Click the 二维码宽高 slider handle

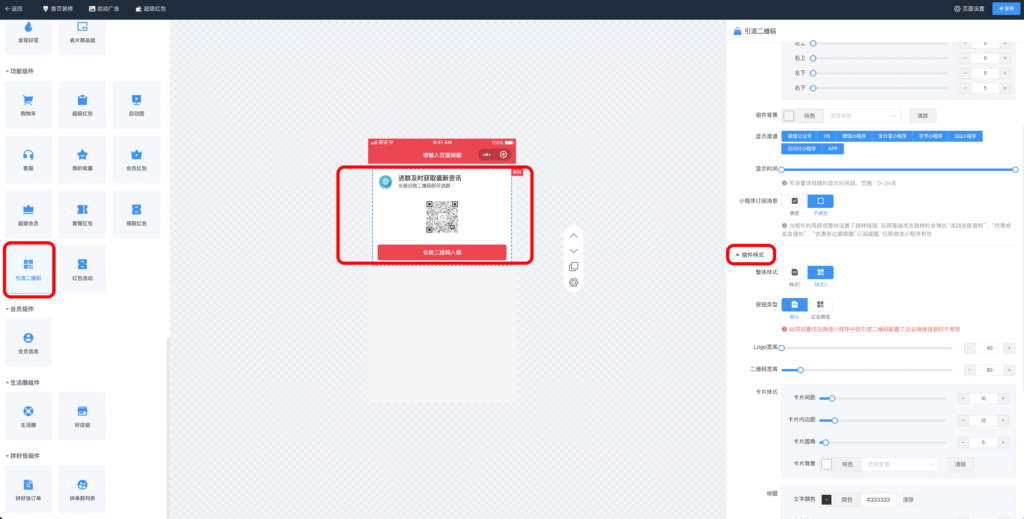coord(800,370)
